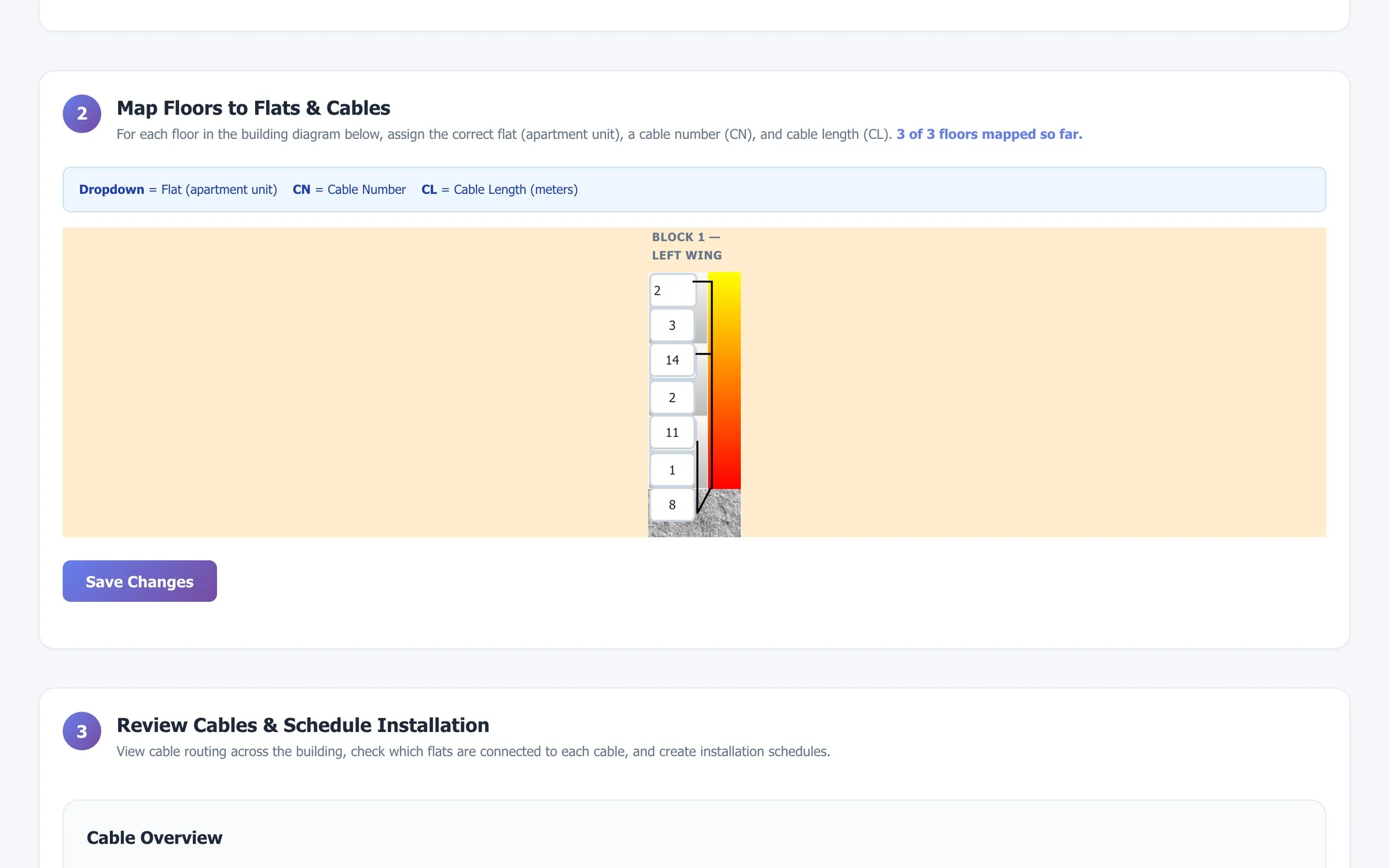
Task: Focus the field showing value 3
Action: point(672,325)
